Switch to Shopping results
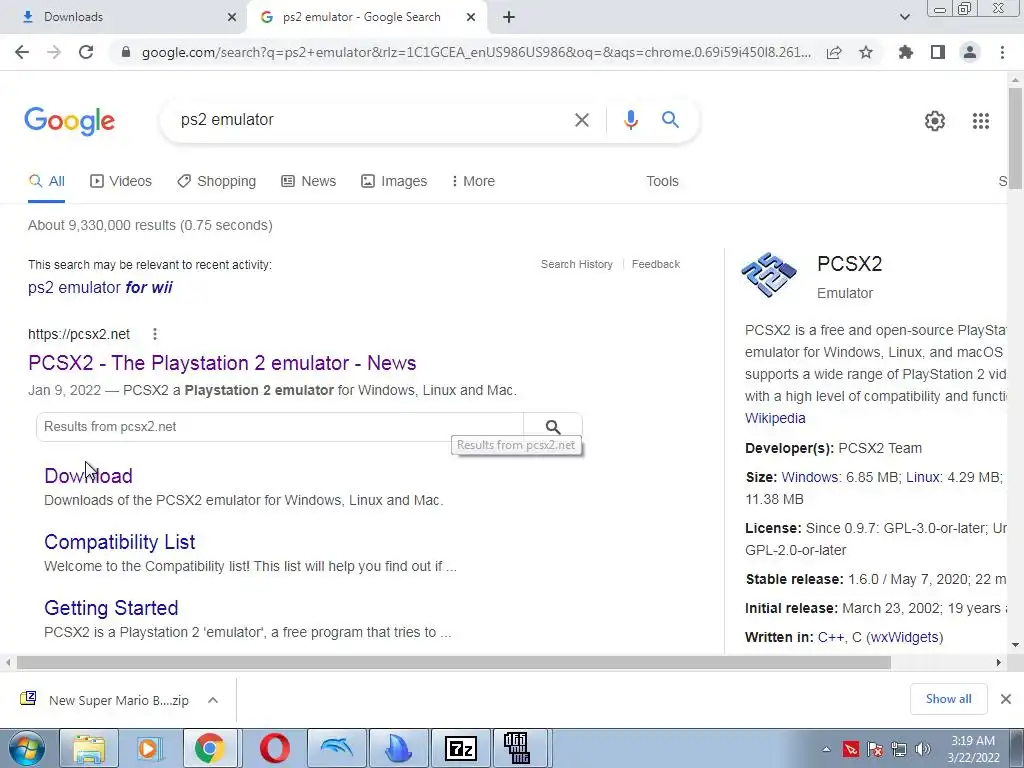1024x768 pixels. 216,182
